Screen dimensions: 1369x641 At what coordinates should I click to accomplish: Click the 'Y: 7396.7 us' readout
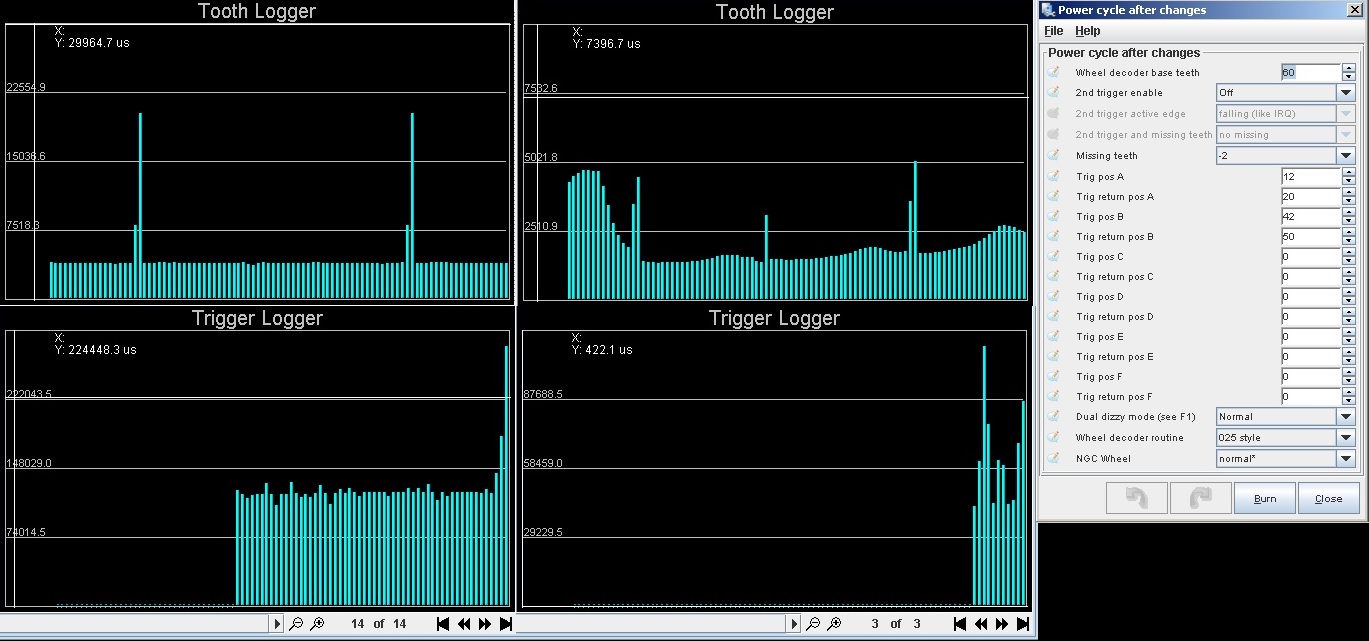click(607, 44)
